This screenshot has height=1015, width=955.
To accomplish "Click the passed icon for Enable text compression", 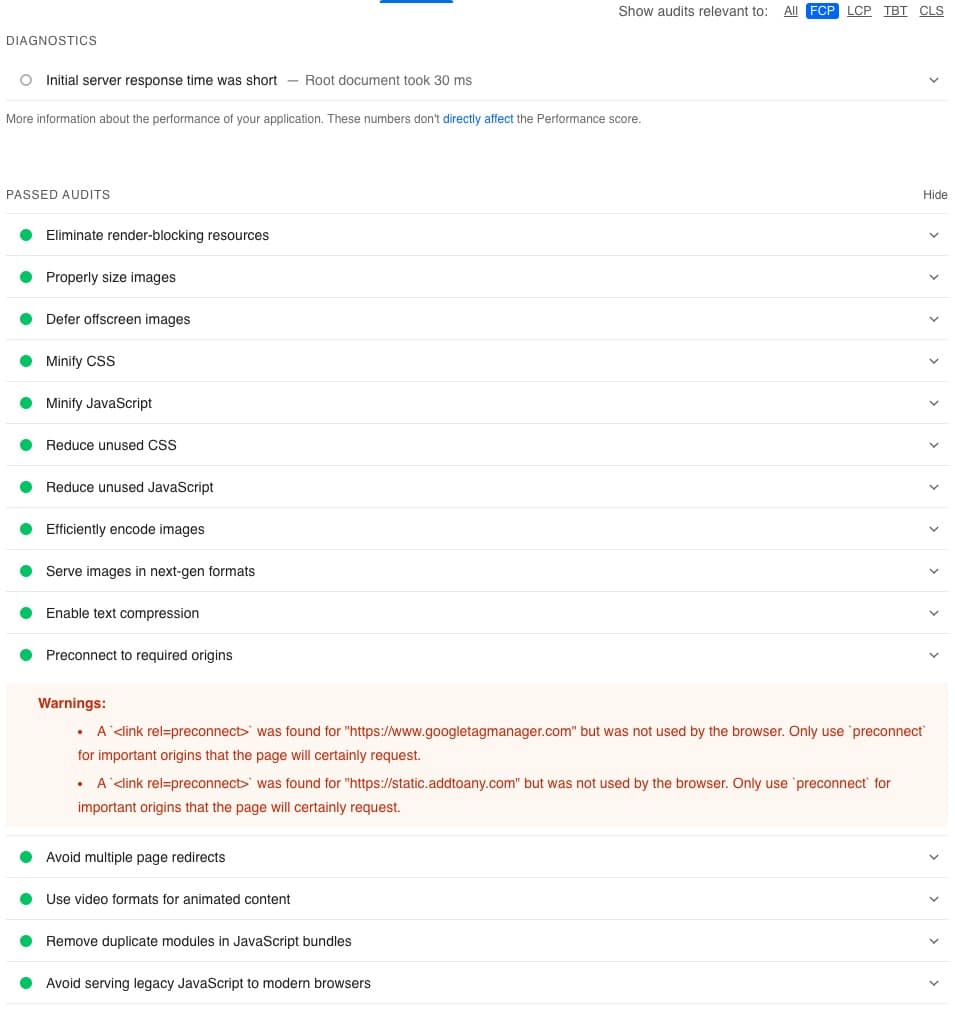I will 26,613.
